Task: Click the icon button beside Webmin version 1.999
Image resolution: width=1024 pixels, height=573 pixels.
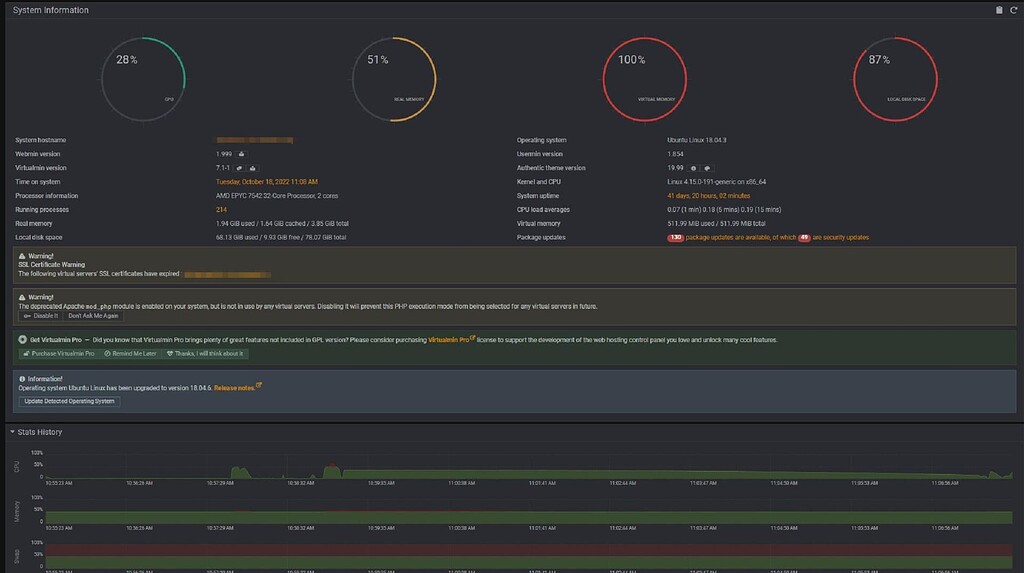Action: 242,154
